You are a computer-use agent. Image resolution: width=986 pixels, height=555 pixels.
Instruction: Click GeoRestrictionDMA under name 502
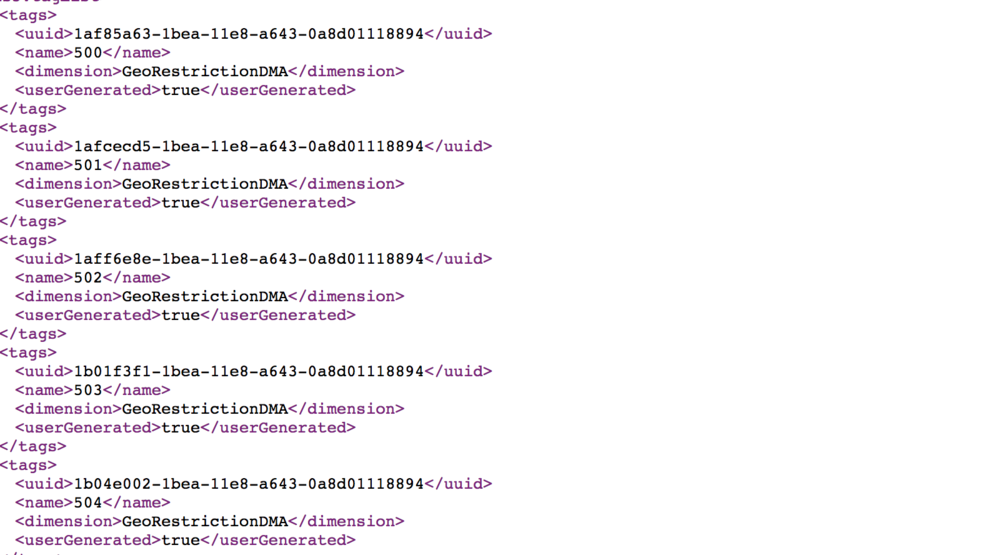tap(205, 297)
